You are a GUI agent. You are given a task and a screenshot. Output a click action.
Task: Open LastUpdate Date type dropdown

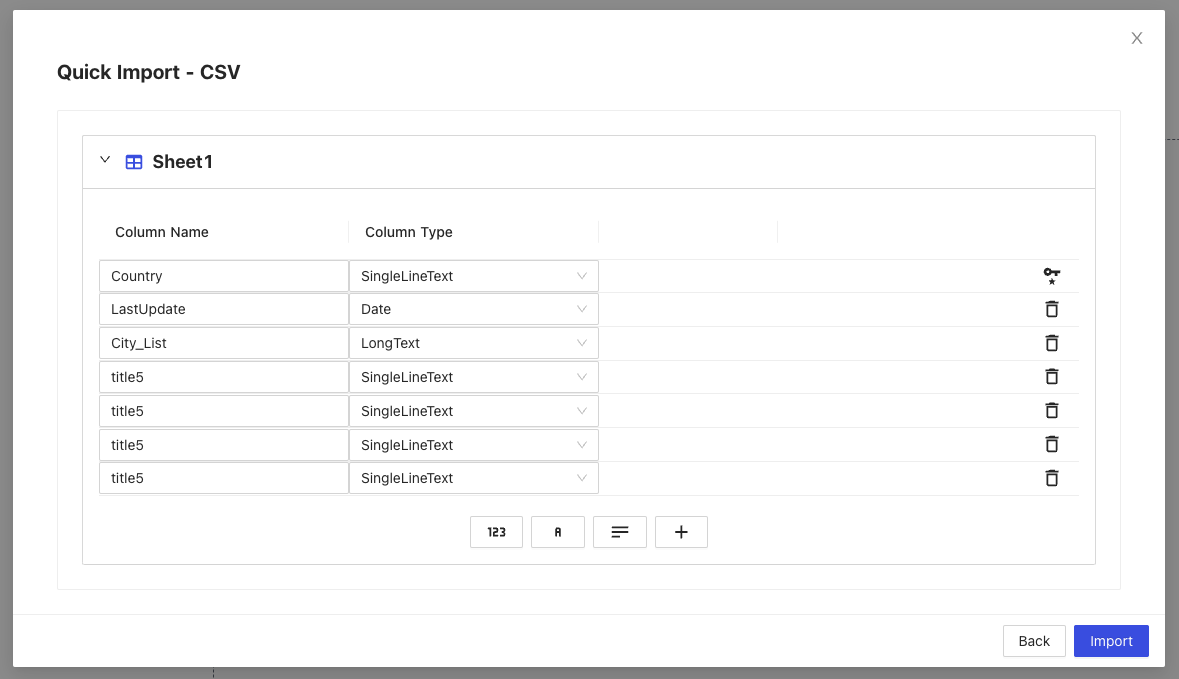point(474,309)
